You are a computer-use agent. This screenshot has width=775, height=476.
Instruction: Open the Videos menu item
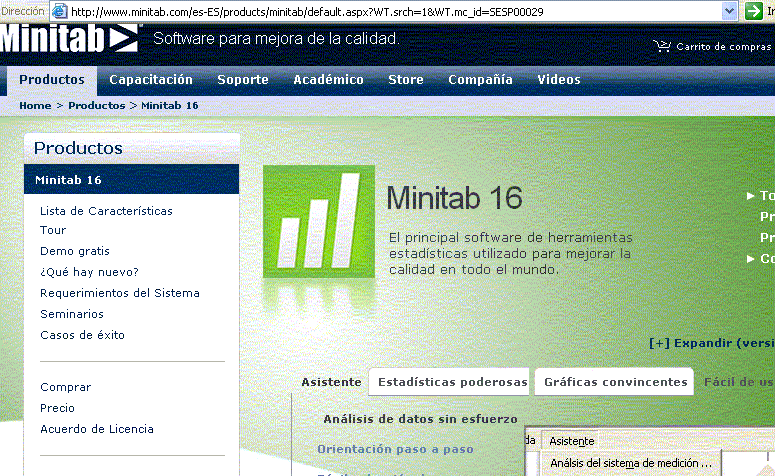pyautogui.click(x=559, y=80)
